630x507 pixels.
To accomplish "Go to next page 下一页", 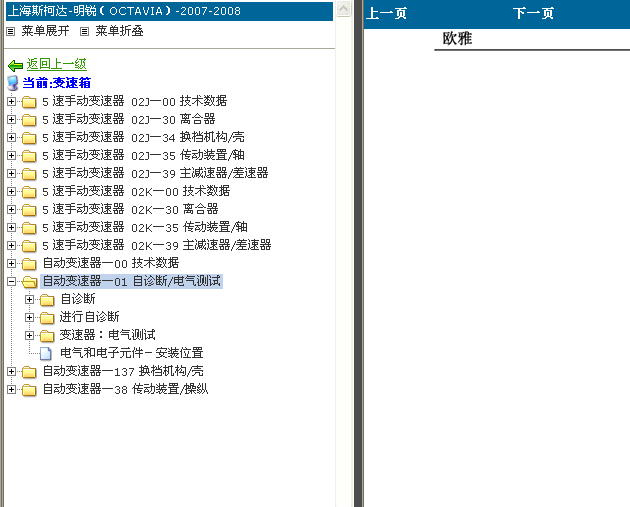I will coord(533,13).
